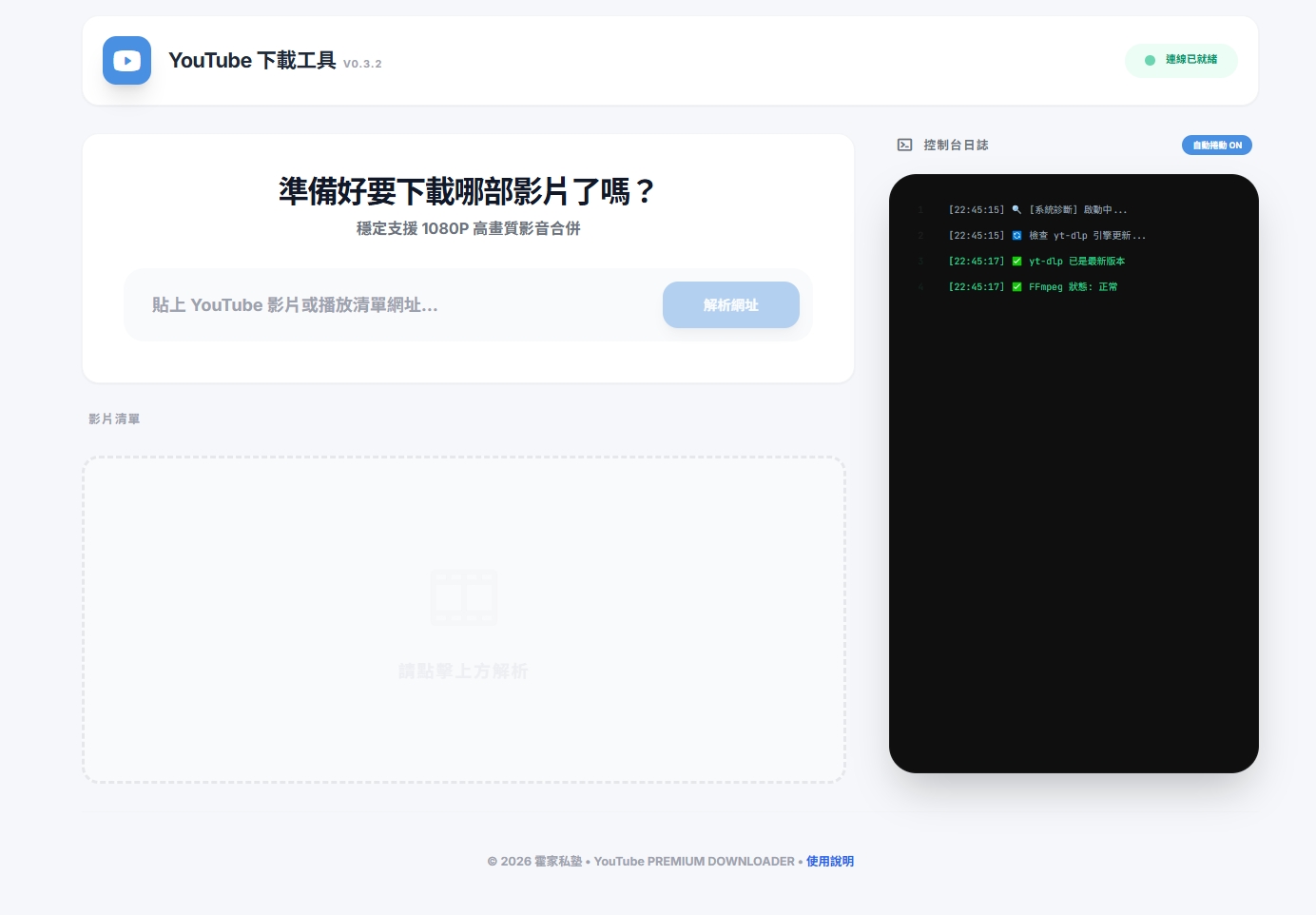Click the faded film strip icon in video list
The image size is (1316, 915).
click(x=464, y=597)
